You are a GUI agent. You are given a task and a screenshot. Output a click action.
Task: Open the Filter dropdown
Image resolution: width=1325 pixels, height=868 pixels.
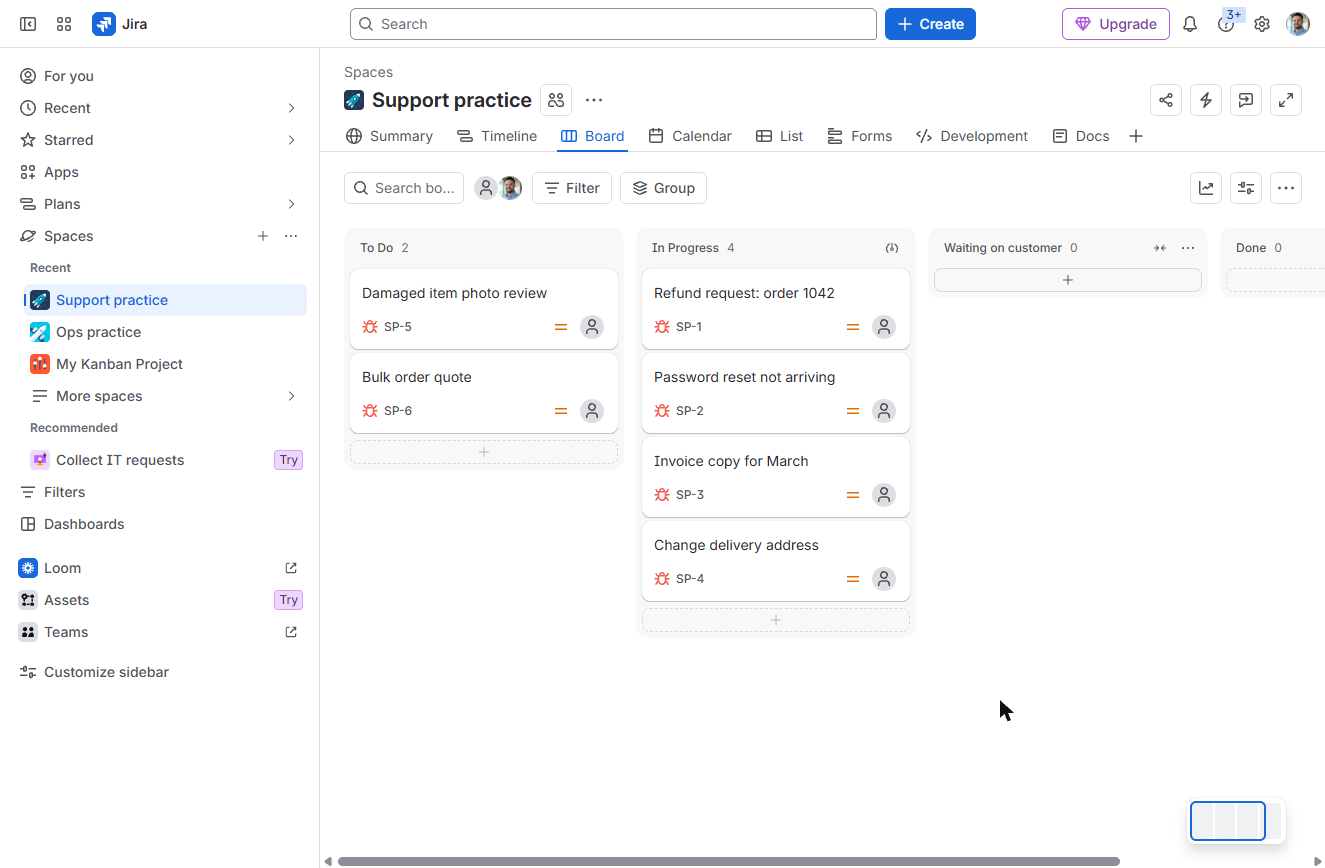(572, 188)
